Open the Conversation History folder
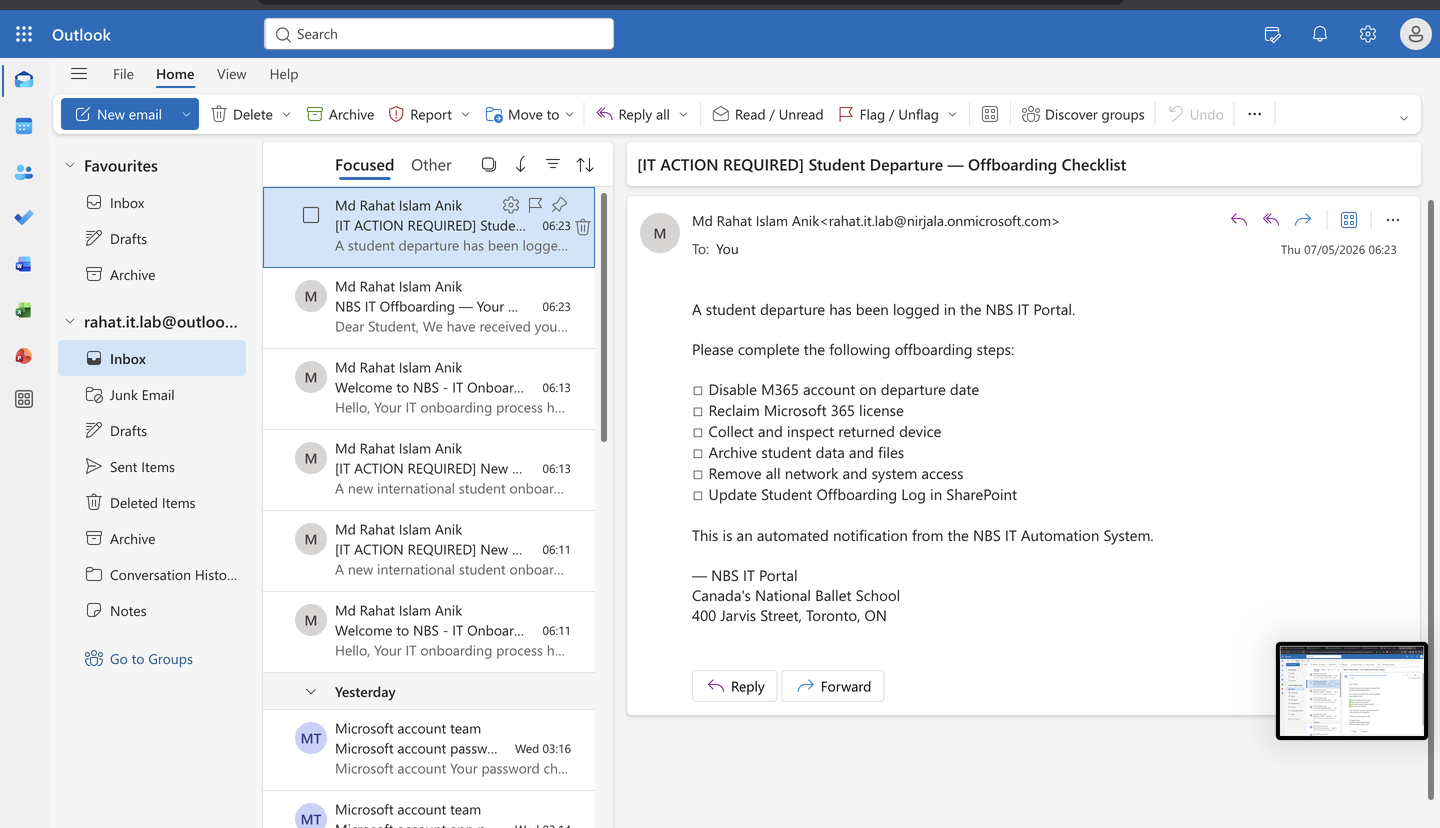This screenshot has height=828, width=1440. coord(152,575)
